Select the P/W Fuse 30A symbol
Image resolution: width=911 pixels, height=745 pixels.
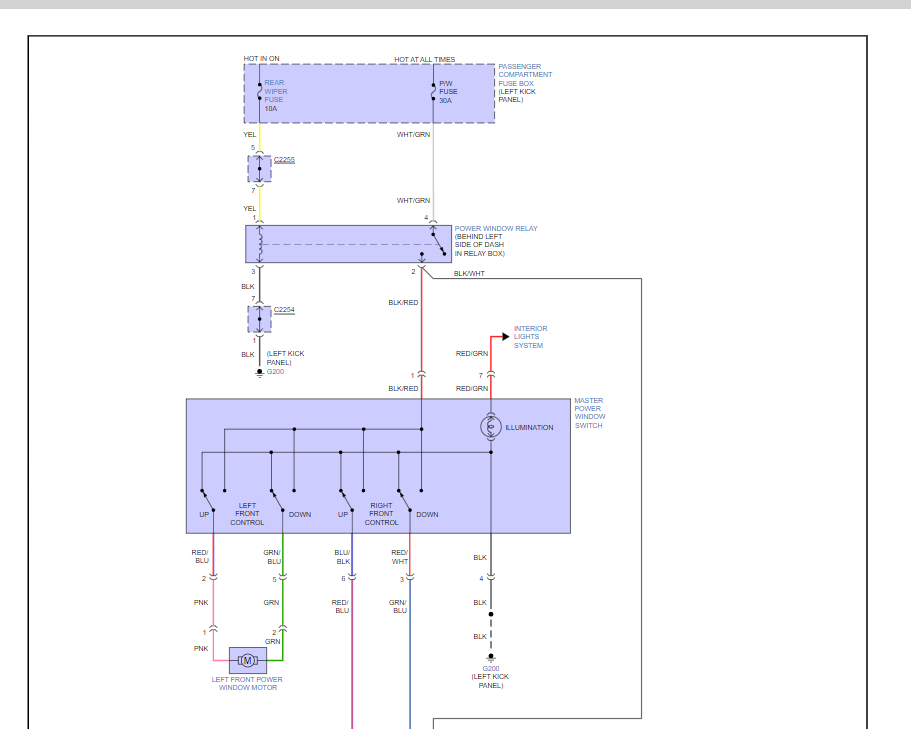coord(433,92)
